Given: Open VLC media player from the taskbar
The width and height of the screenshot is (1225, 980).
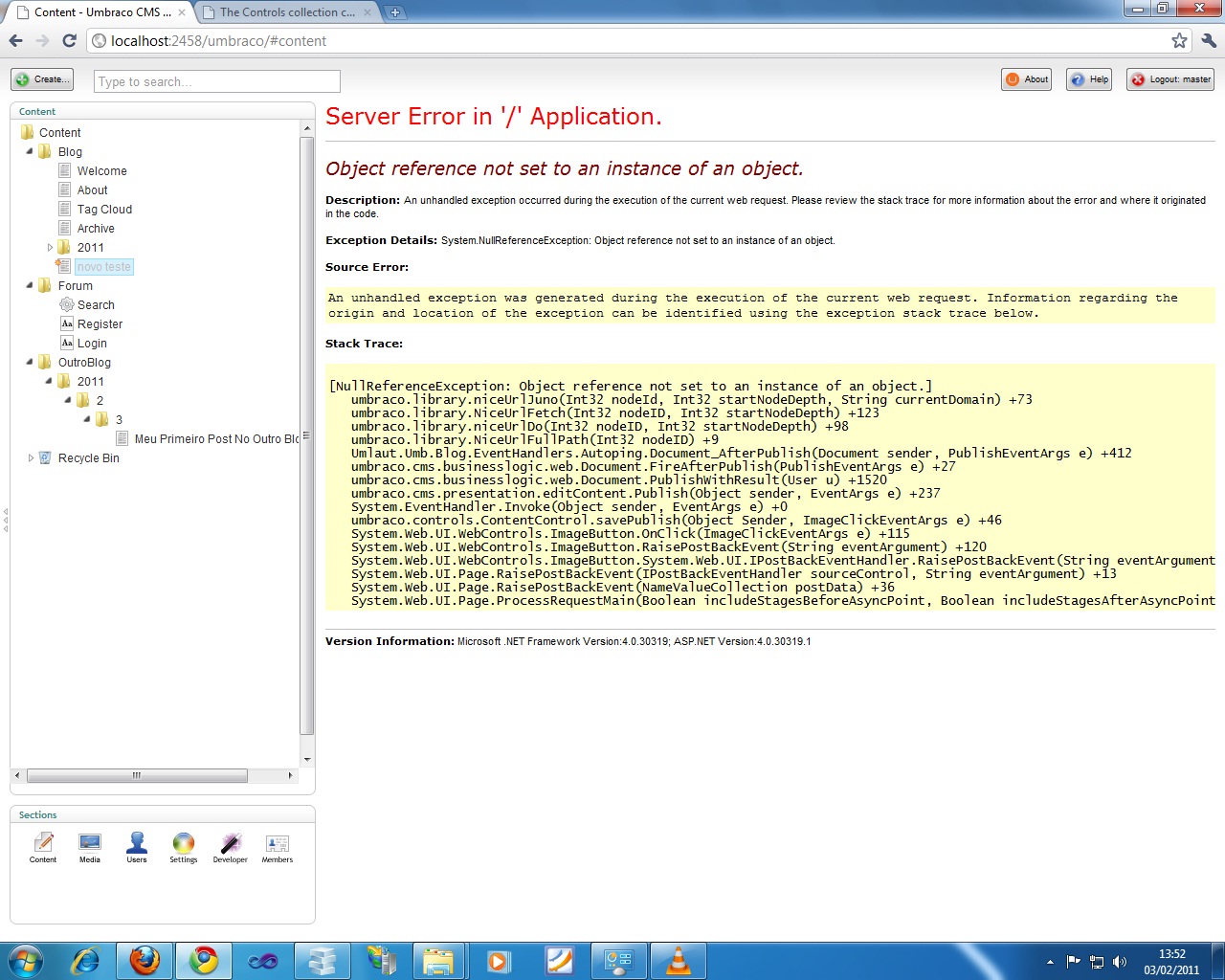Looking at the screenshot, I should [678, 961].
